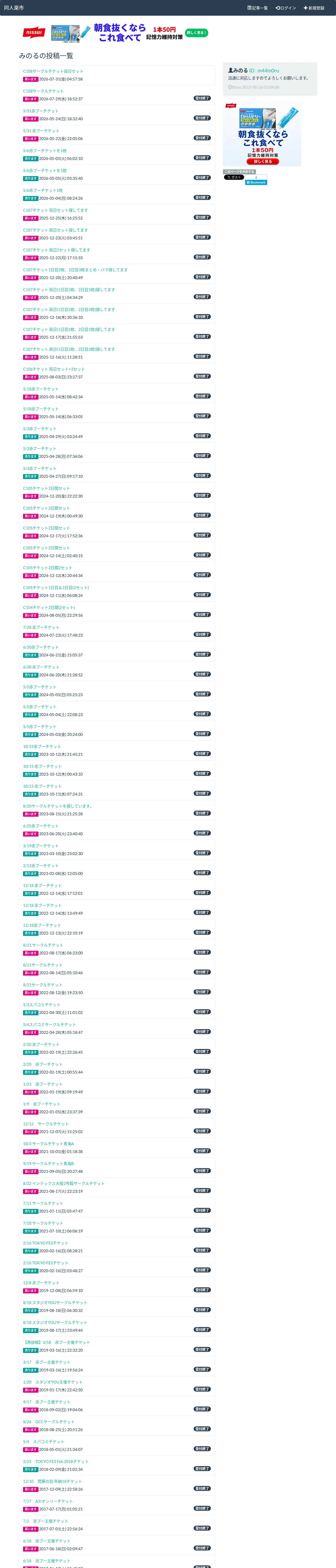Open the 記事一覧 list icon in navbar
The width and height of the screenshot is (336, 1568).
(257, 8)
